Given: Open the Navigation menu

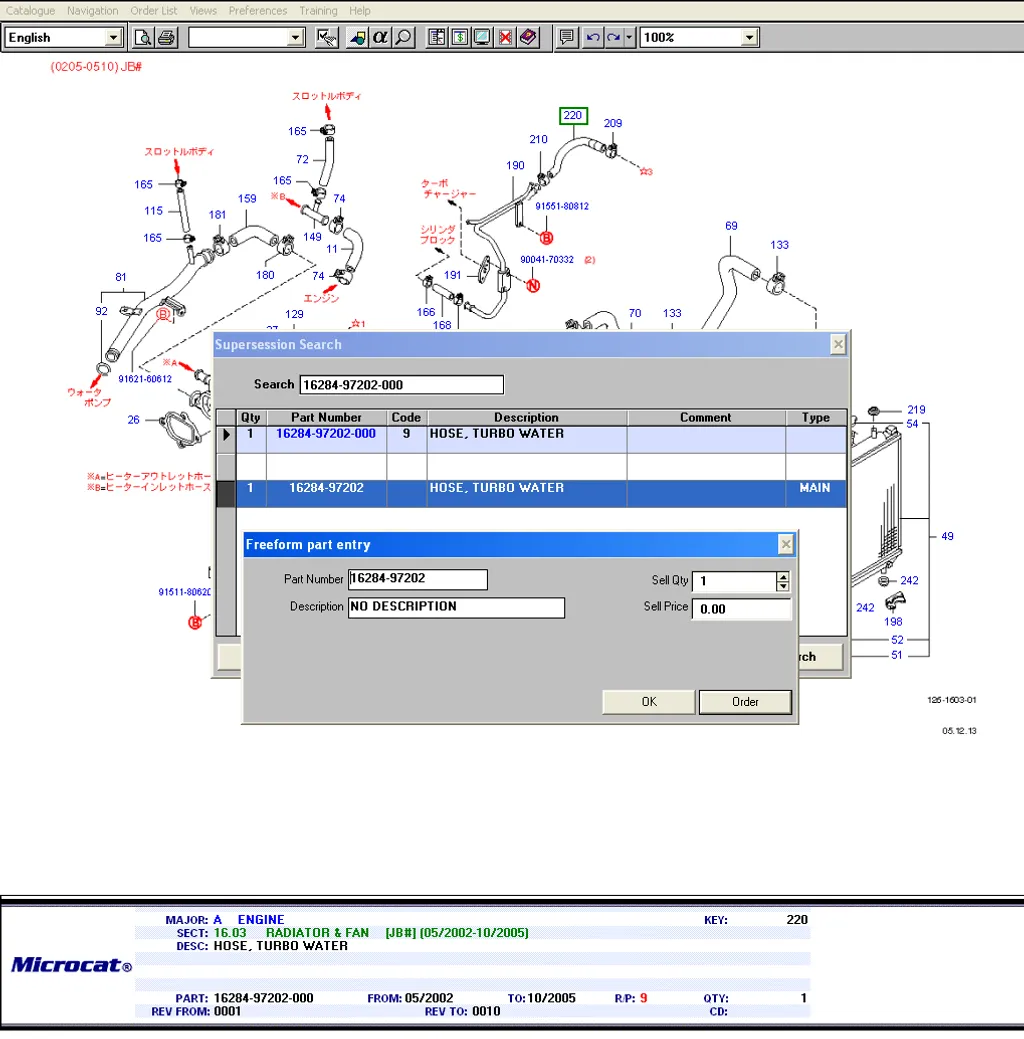Looking at the screenshot, I should (92, 11).
